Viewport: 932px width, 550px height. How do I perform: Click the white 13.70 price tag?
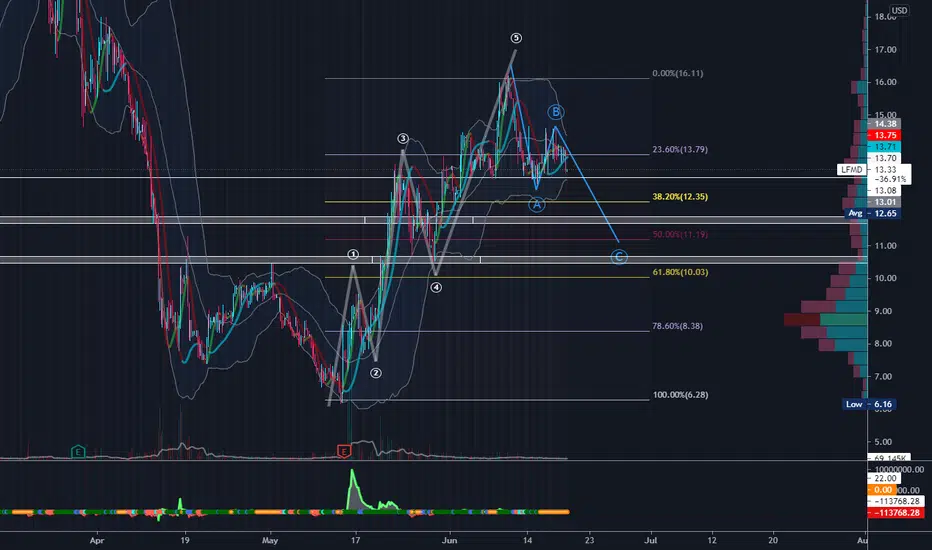[884, 158]
